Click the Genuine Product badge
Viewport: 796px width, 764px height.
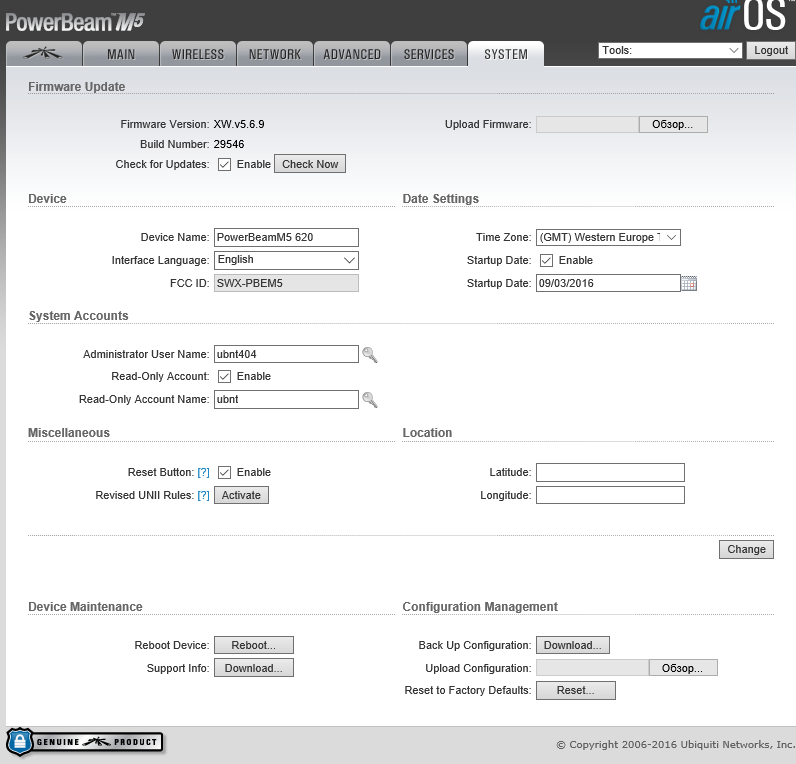click(84, 742)
